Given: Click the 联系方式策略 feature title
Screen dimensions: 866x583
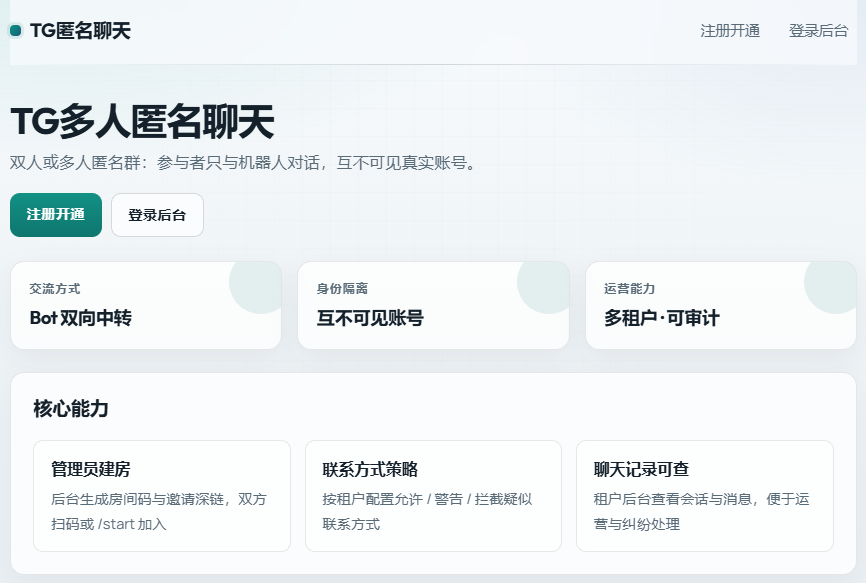Looking at the screenshot, I should 370,469.
